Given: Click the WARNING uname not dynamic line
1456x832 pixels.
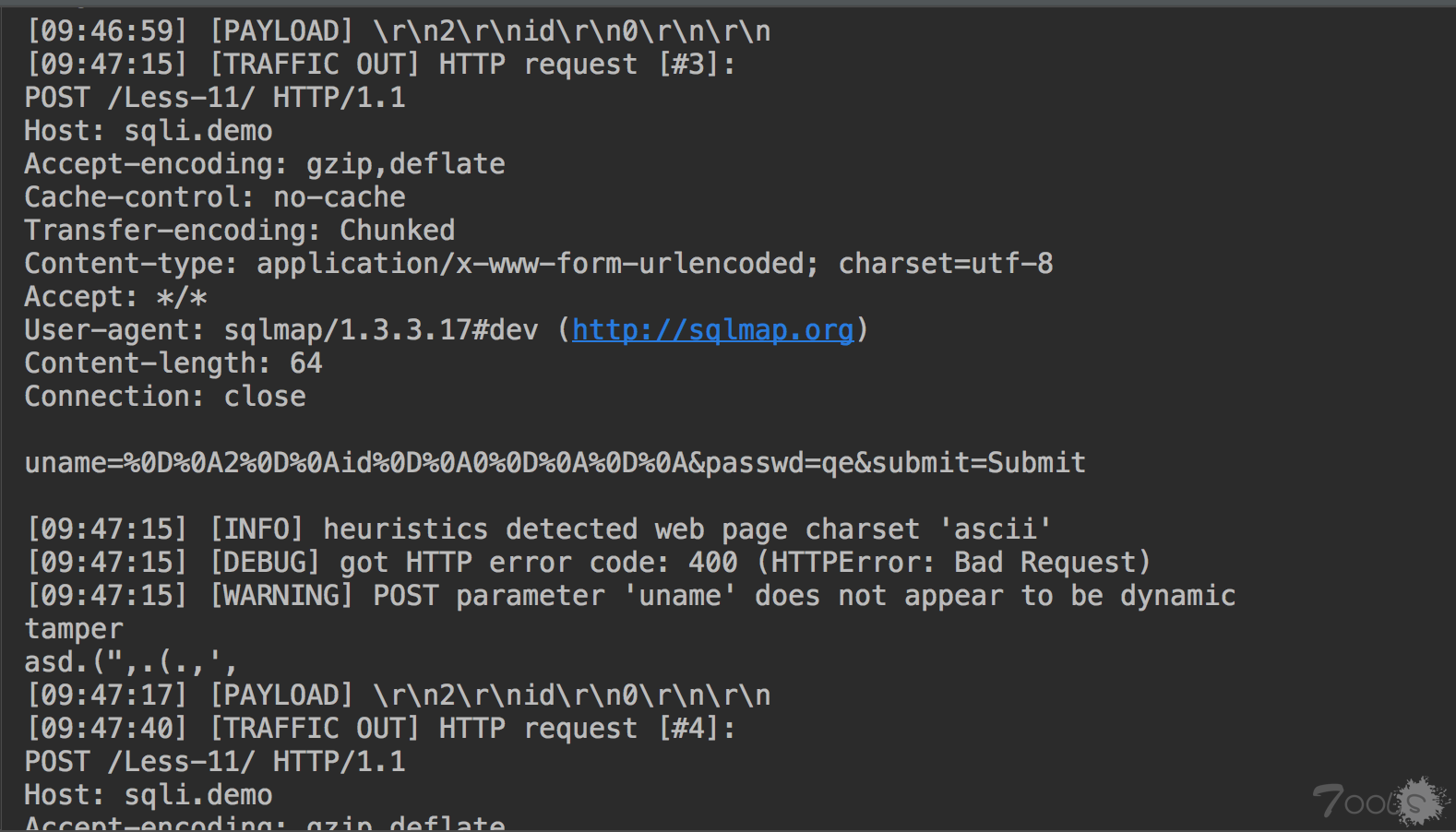Looking at the screenshot, I should pos(631,596).
